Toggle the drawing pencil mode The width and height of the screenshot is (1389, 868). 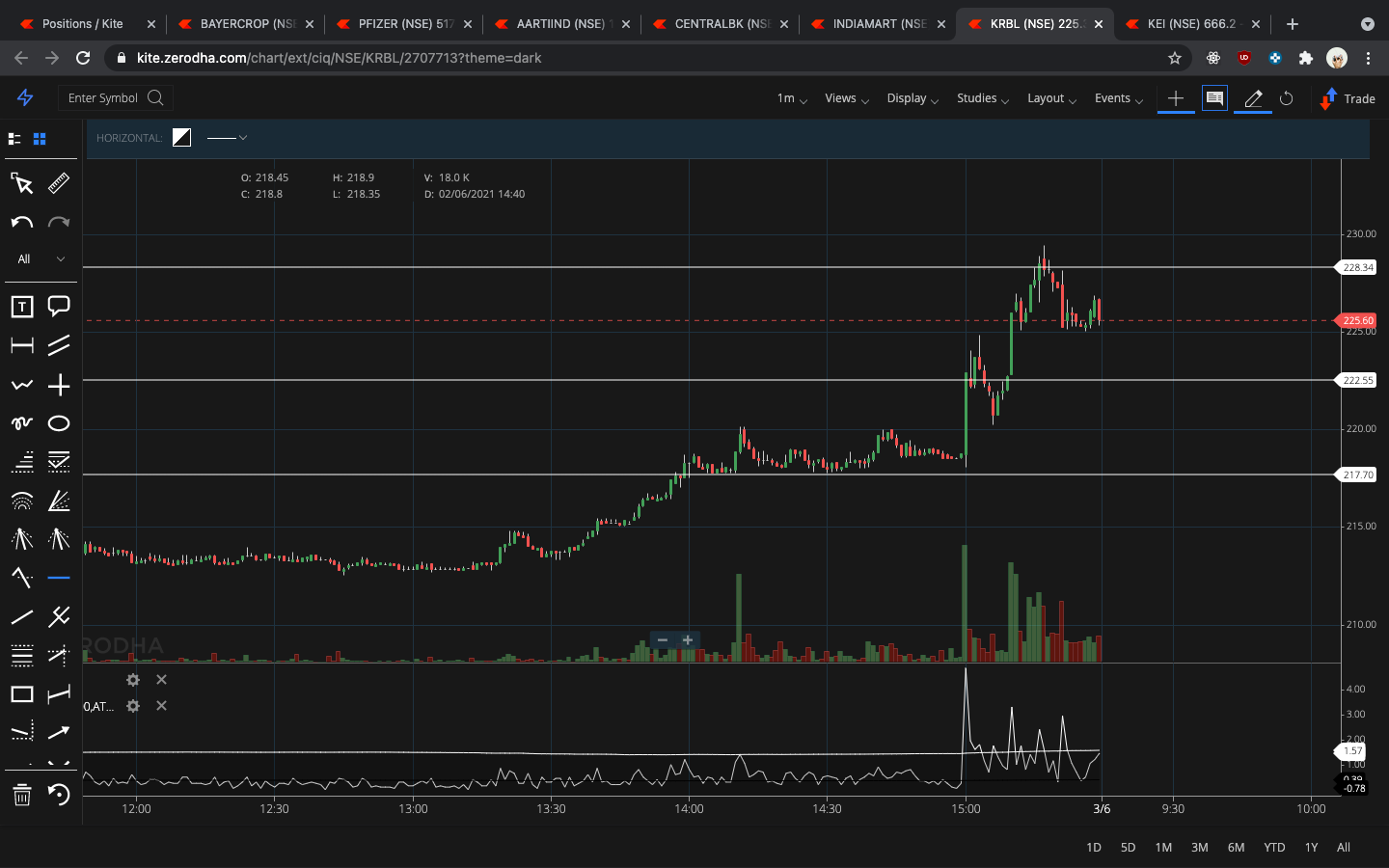(x=1251, y=98)
